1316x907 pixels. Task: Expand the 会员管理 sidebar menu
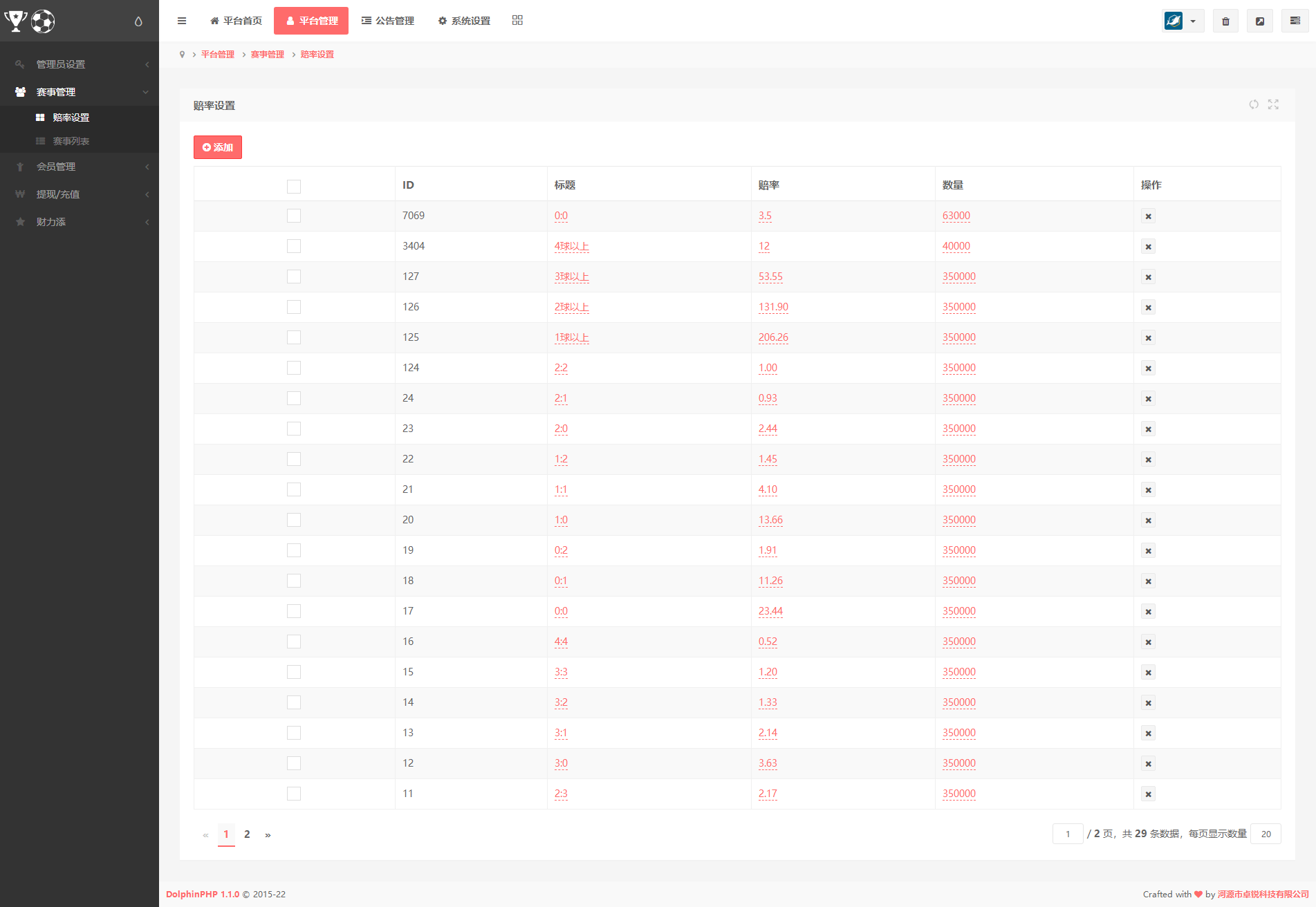(x=80, y=167)
